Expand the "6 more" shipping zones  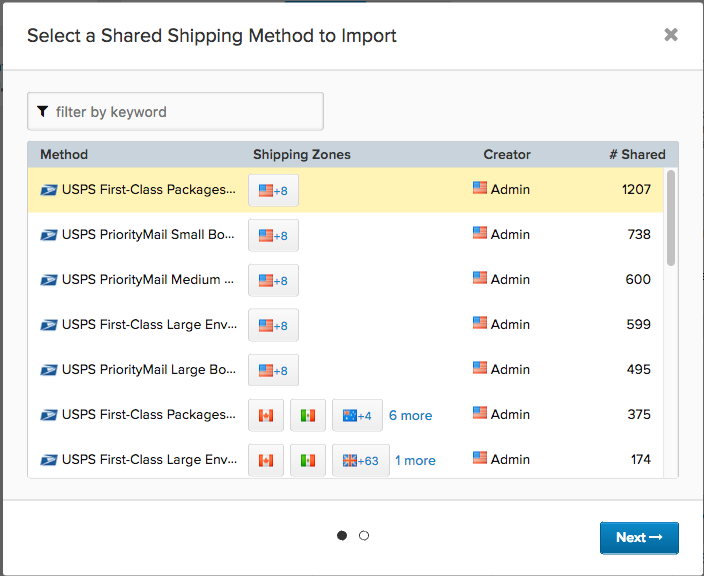click(x=410, y=415)
